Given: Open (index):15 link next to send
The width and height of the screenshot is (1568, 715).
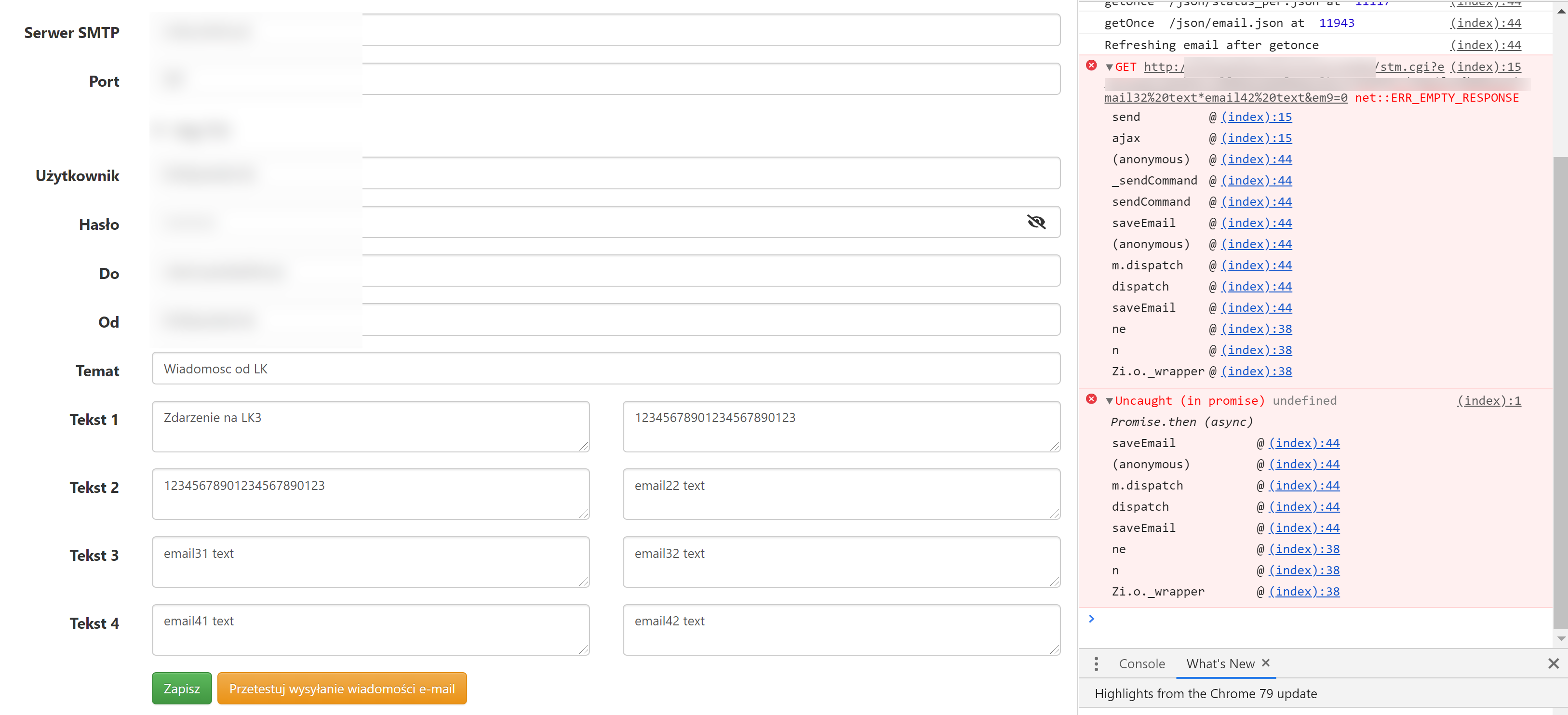Looking at the screenshot, I should tap(1256, 117).
